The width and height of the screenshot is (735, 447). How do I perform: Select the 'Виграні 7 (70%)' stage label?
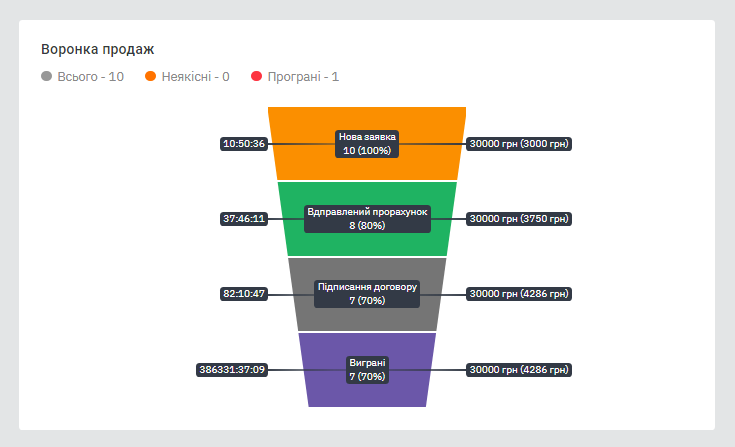pos(367,369)
